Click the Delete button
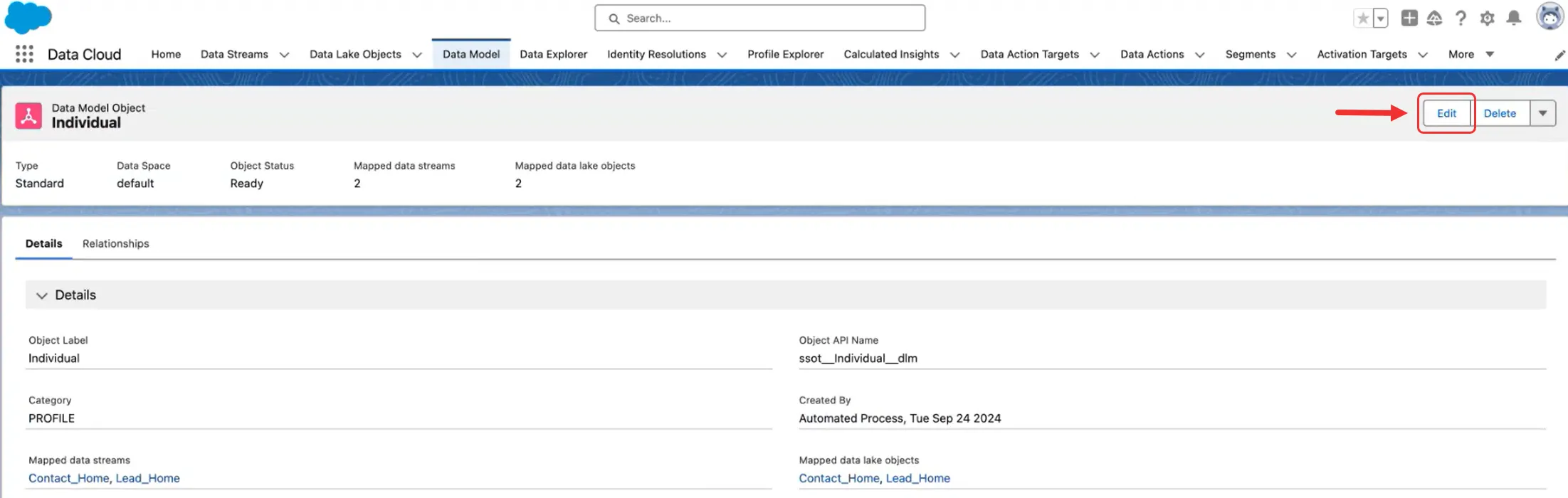The height and width of the screenshot is (498, 1568). (x=1500, y=113)
